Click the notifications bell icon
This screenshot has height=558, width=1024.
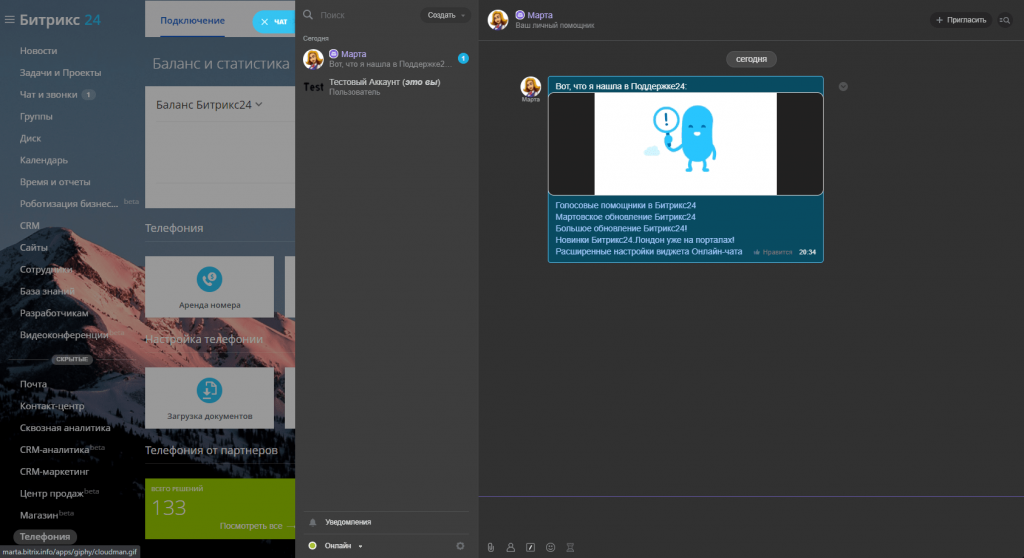312,522
